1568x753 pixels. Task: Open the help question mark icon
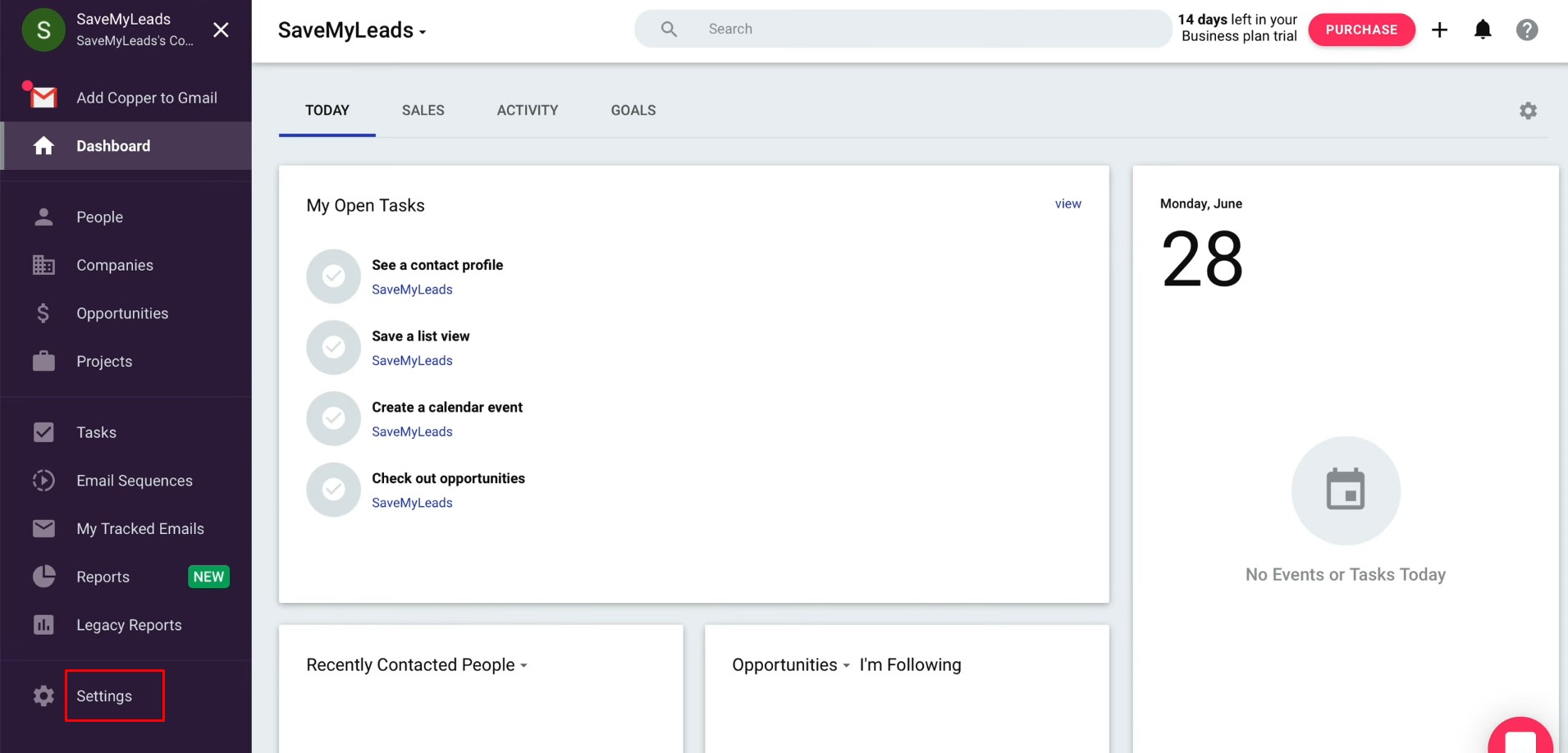point(1526,30)
